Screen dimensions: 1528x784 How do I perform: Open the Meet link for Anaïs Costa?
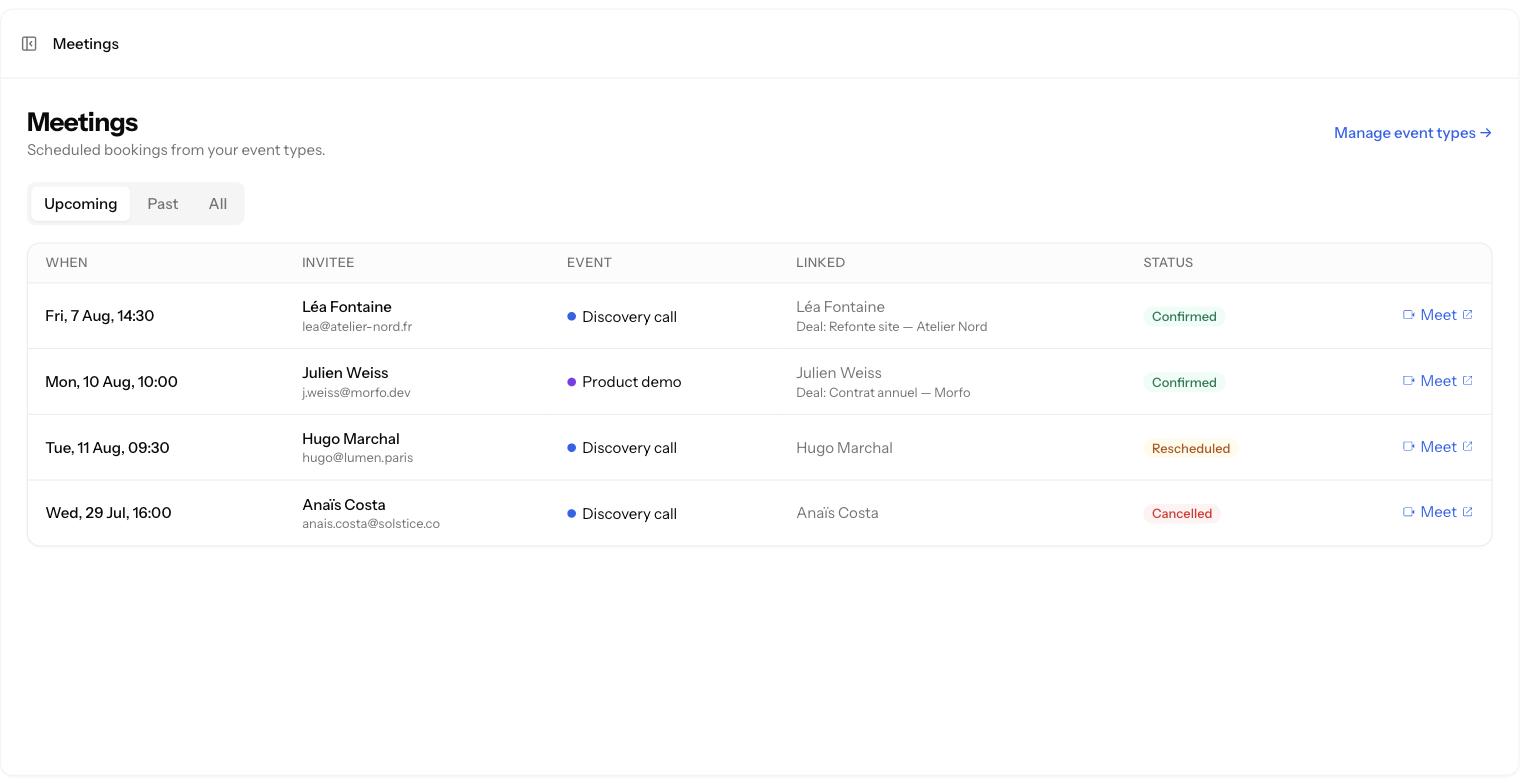click(1438, 512)
